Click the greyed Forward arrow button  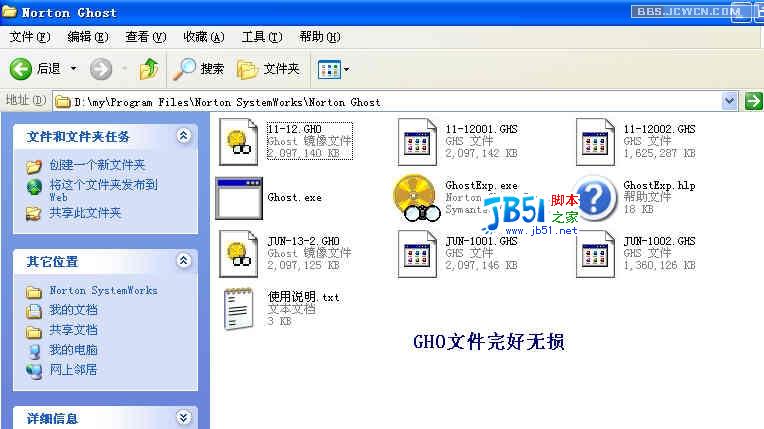pyautogui.click(x=101, y=69)
